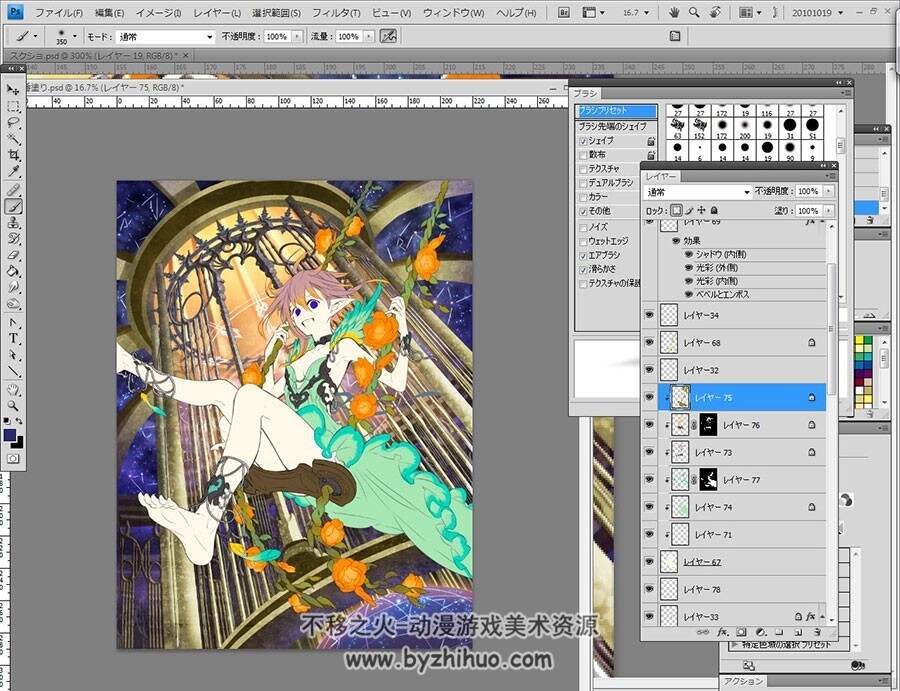The image size is (900, 691).
Task: Select the Clone Stamp tool
Action: 13,223
